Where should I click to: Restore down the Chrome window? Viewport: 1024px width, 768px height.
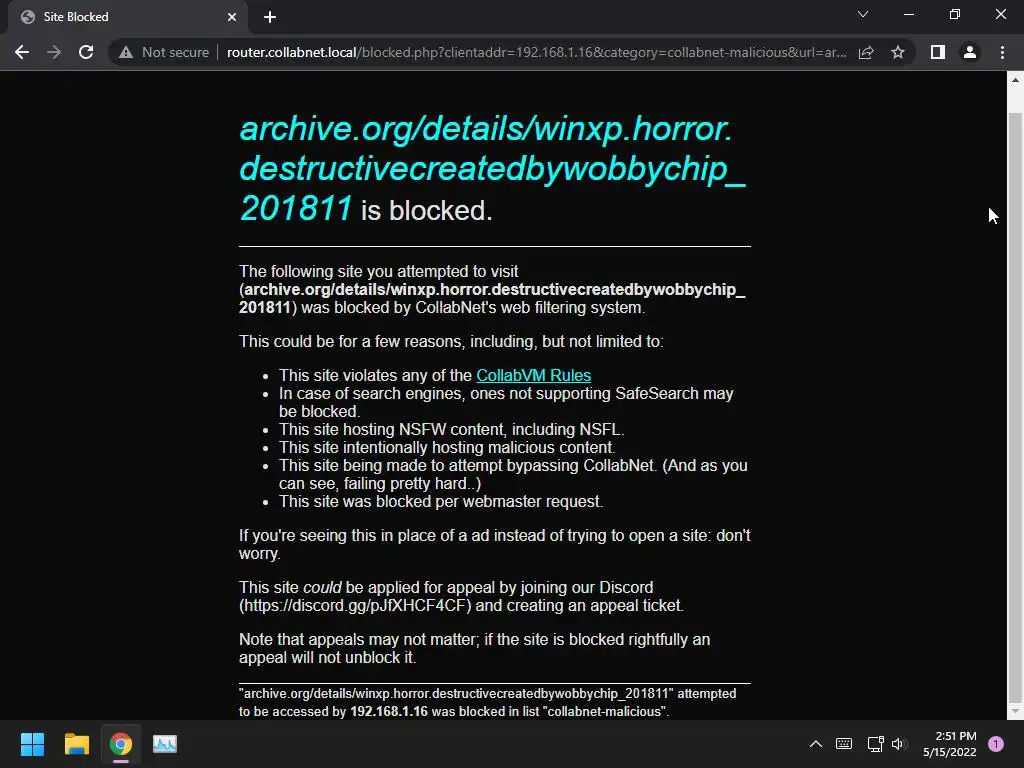(x=955, y=14)
